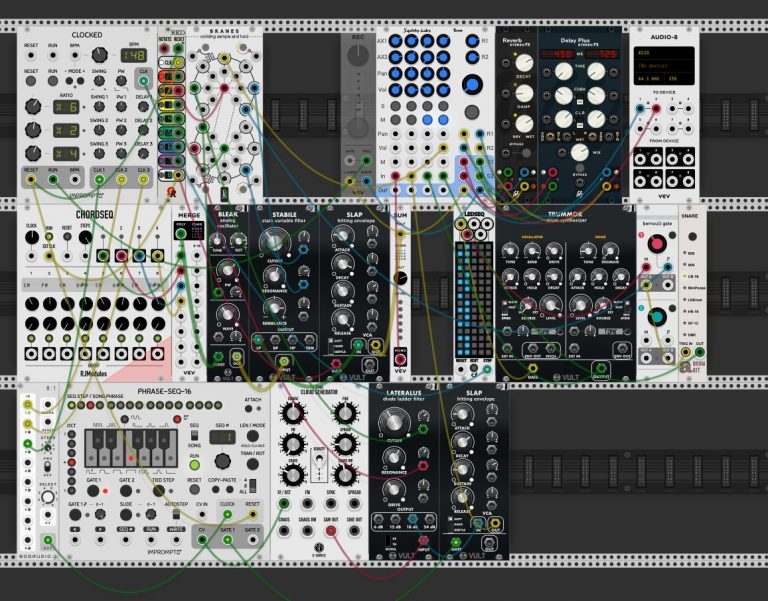Open AUDIO-8 audio driver selector
This screenshot has height=601, width=768.
[664, 52]
